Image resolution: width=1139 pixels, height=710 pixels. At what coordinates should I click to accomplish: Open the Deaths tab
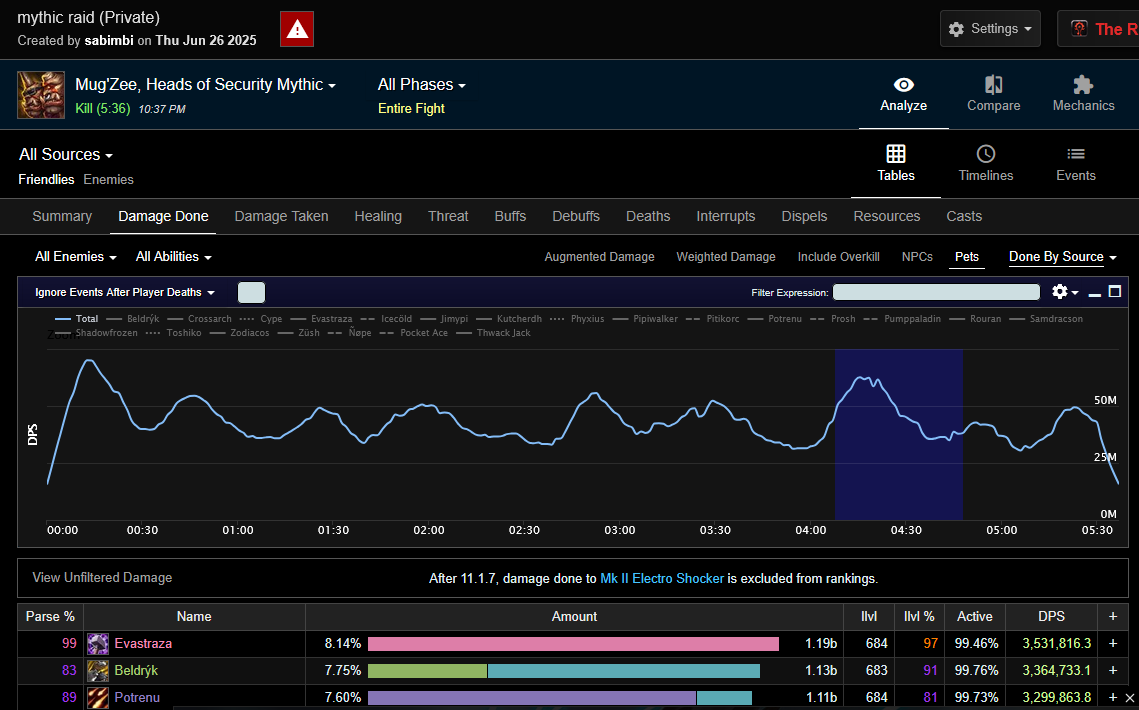click(648, 217)
